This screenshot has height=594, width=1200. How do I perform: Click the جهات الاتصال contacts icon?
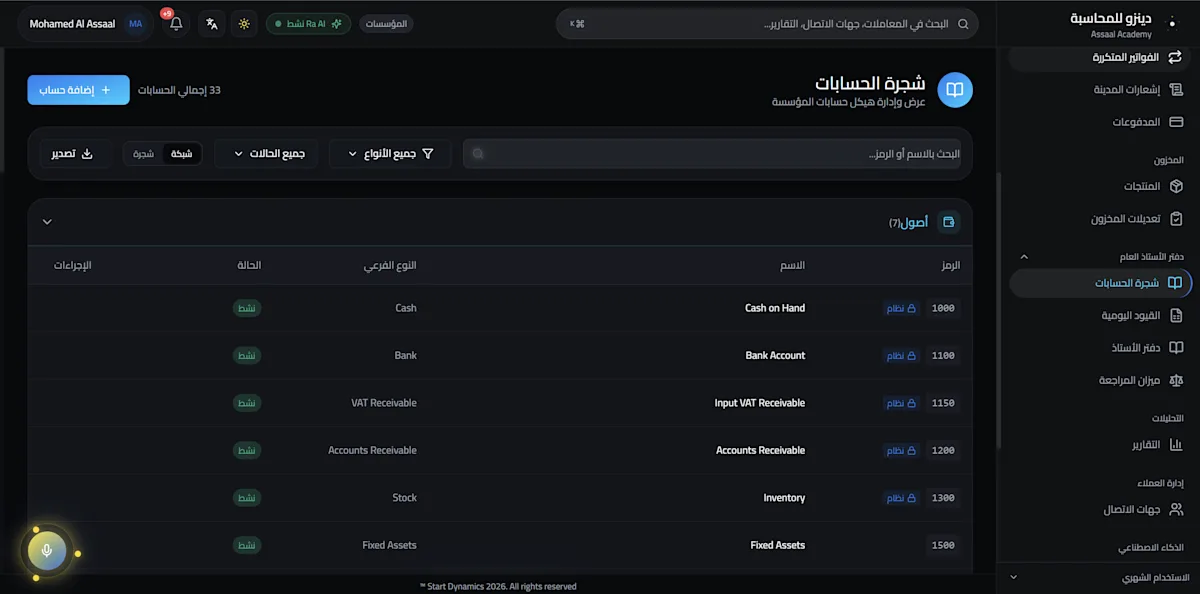pyautogui.click(x=1176, y=509)
